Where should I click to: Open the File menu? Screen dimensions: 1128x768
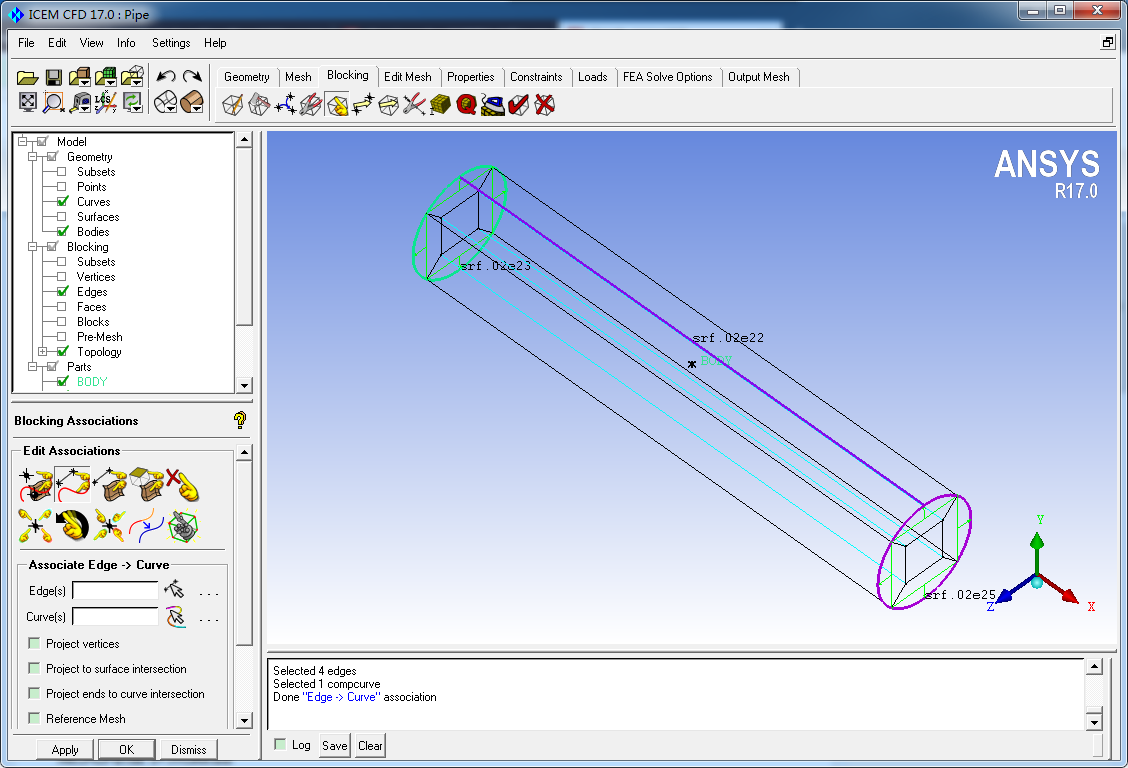(26, 43)
